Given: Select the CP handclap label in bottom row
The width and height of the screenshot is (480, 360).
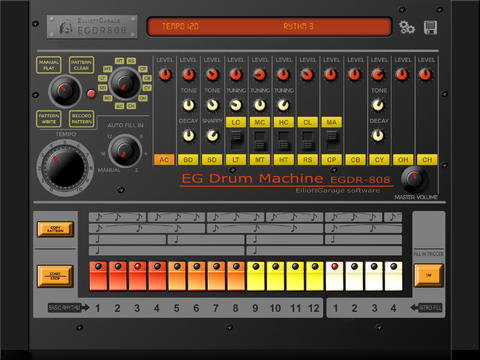Looking at the screenshot, I should [x=331, y=160].
